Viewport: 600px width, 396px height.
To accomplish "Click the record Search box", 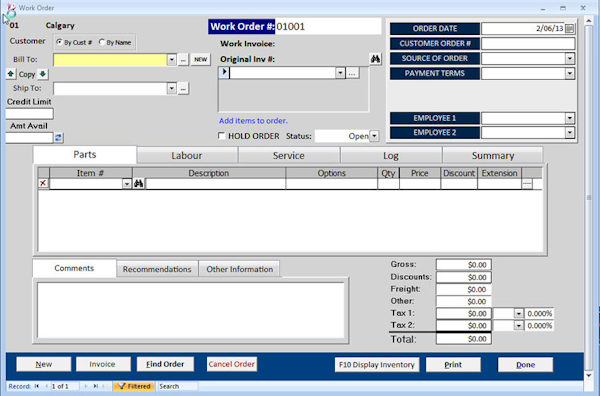I will click(178, 386).
